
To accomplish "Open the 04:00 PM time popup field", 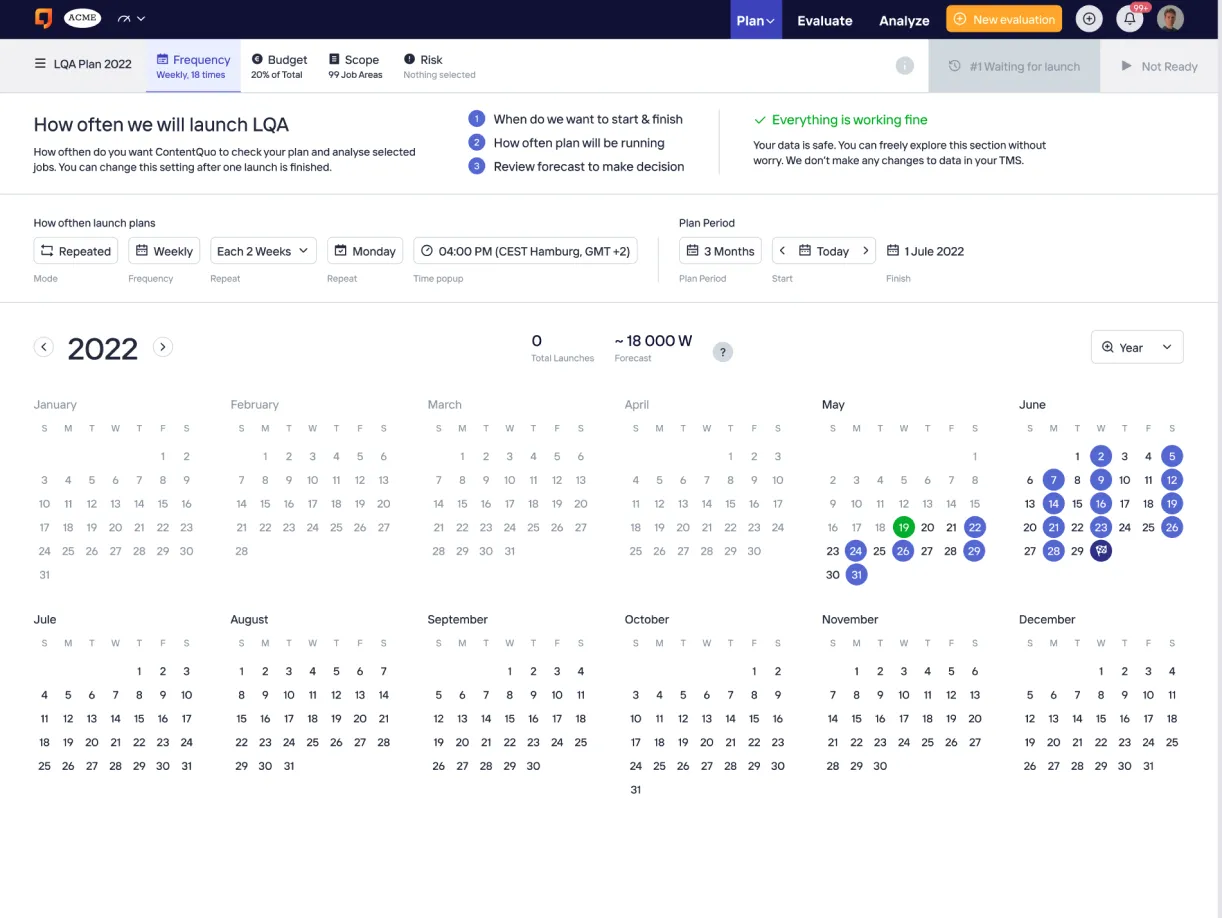I will 525,251.
